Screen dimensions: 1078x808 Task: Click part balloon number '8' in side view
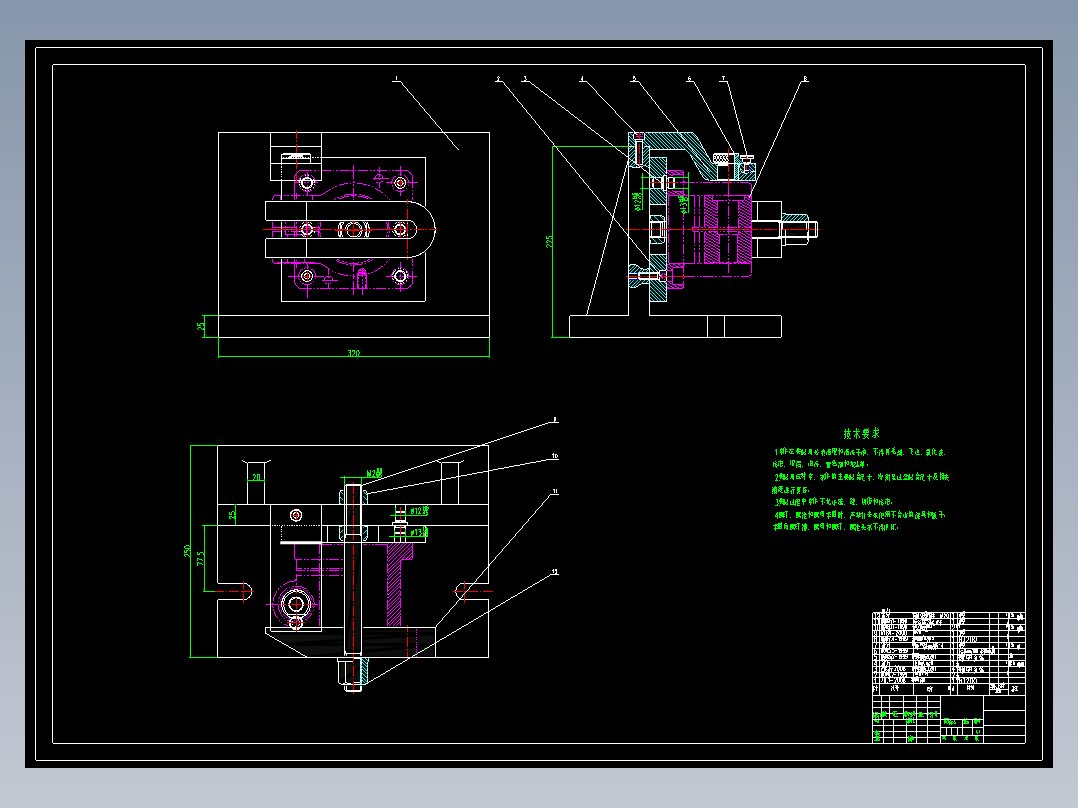tap(805, 78)
